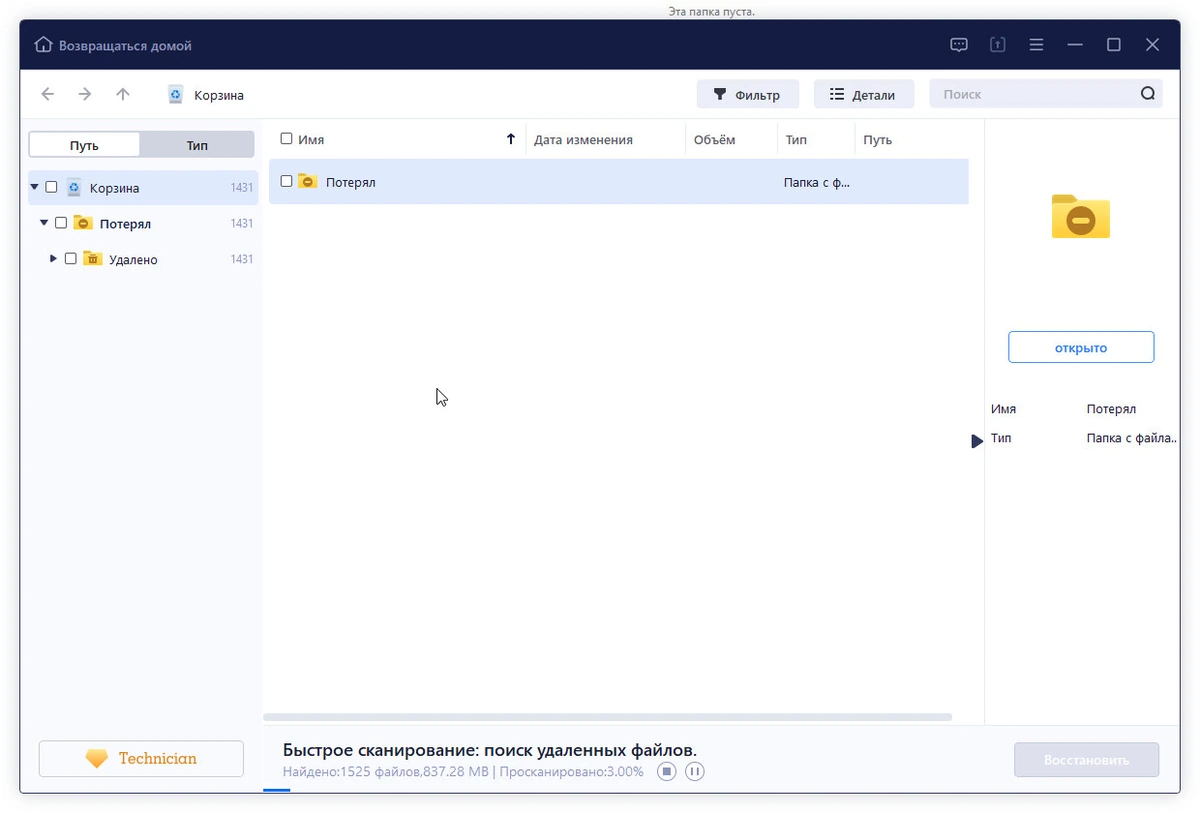Screen dimensions: 1200x813
Task: Click the Корзина path label in address bar
Action: (x=219, y=96)
